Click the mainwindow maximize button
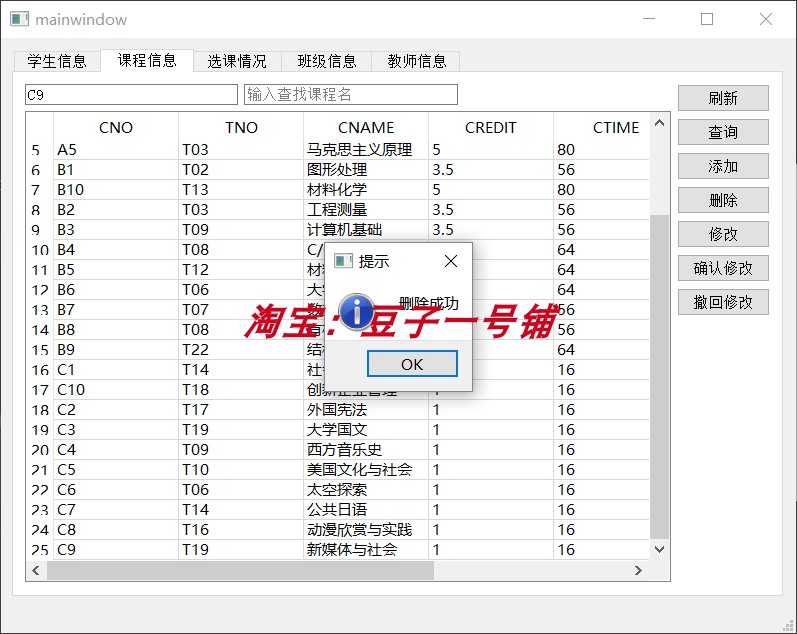The height and width of the screenshot is (634, 797). (707, 19)
